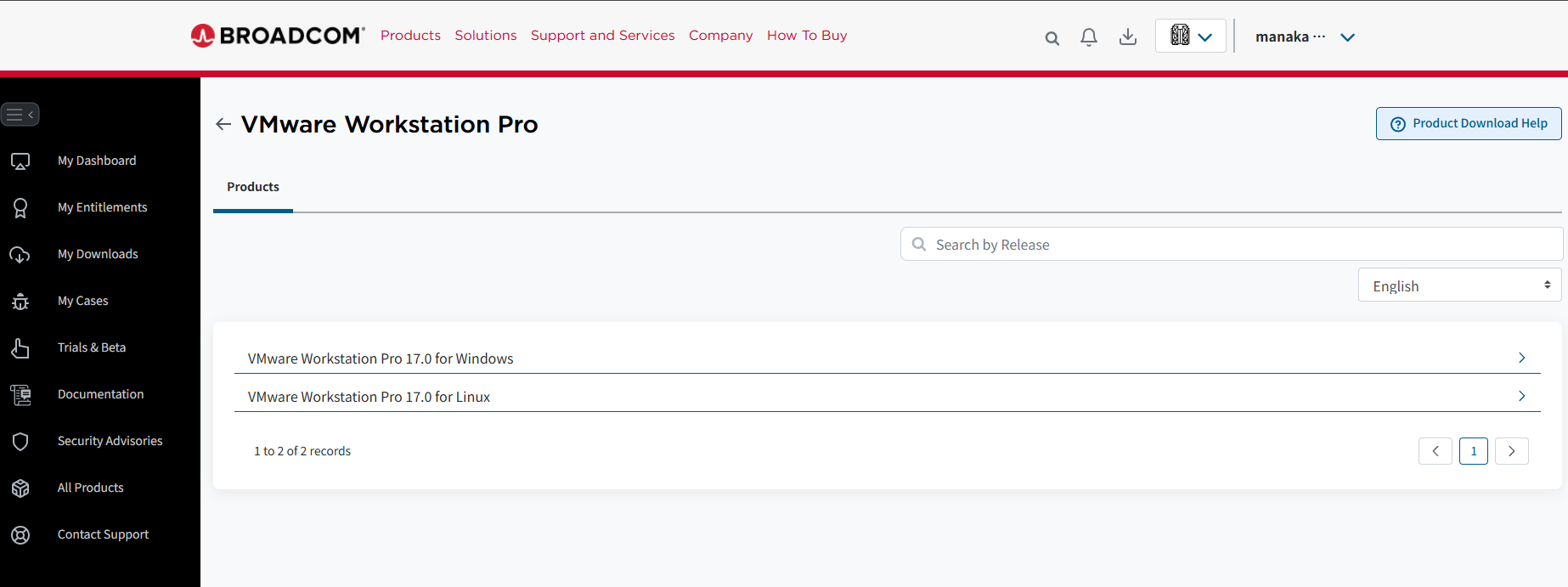Image resolution: width=1568 pixels, height=587 pixels.
Task: Go to next page of records
Action: pos(1511,451)
